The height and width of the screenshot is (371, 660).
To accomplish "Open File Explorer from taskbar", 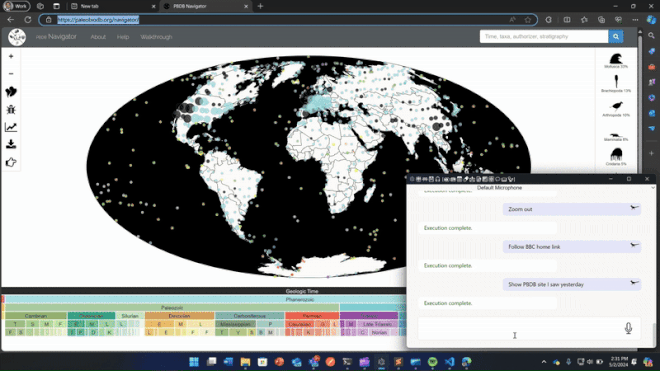I will [x=245, y=362].
